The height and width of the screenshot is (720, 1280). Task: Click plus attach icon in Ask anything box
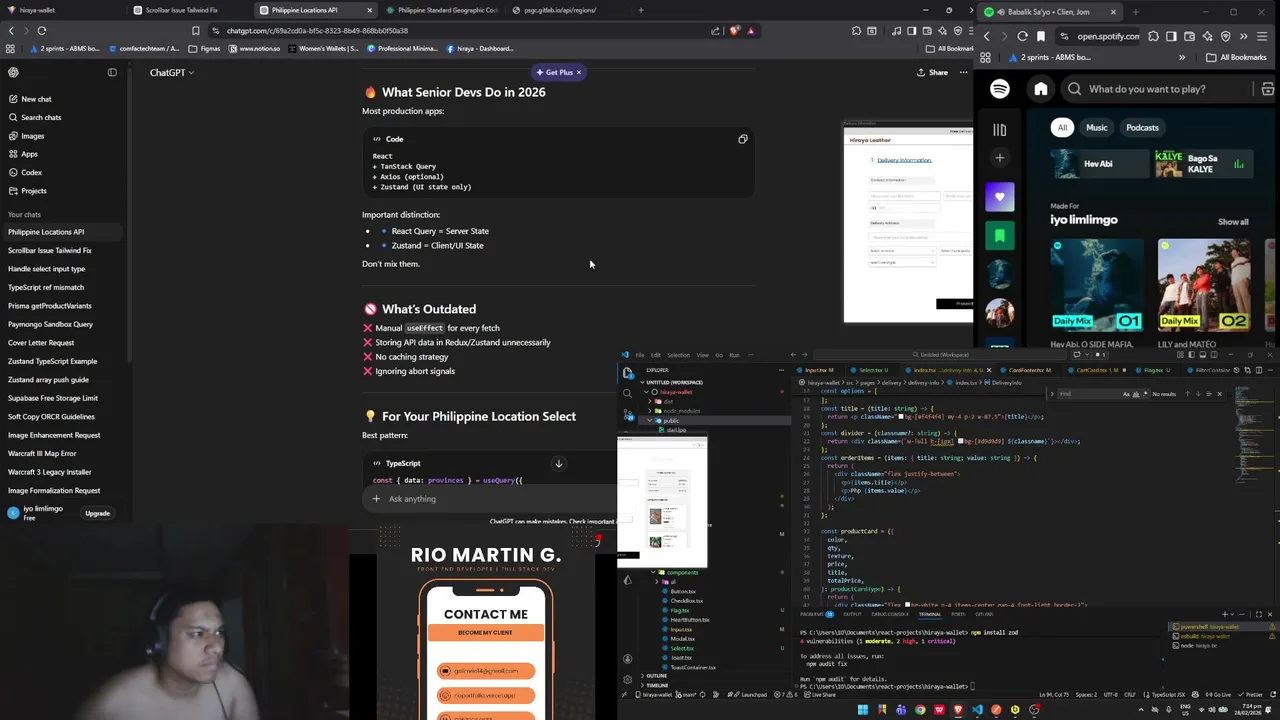(x=376, y=499)
